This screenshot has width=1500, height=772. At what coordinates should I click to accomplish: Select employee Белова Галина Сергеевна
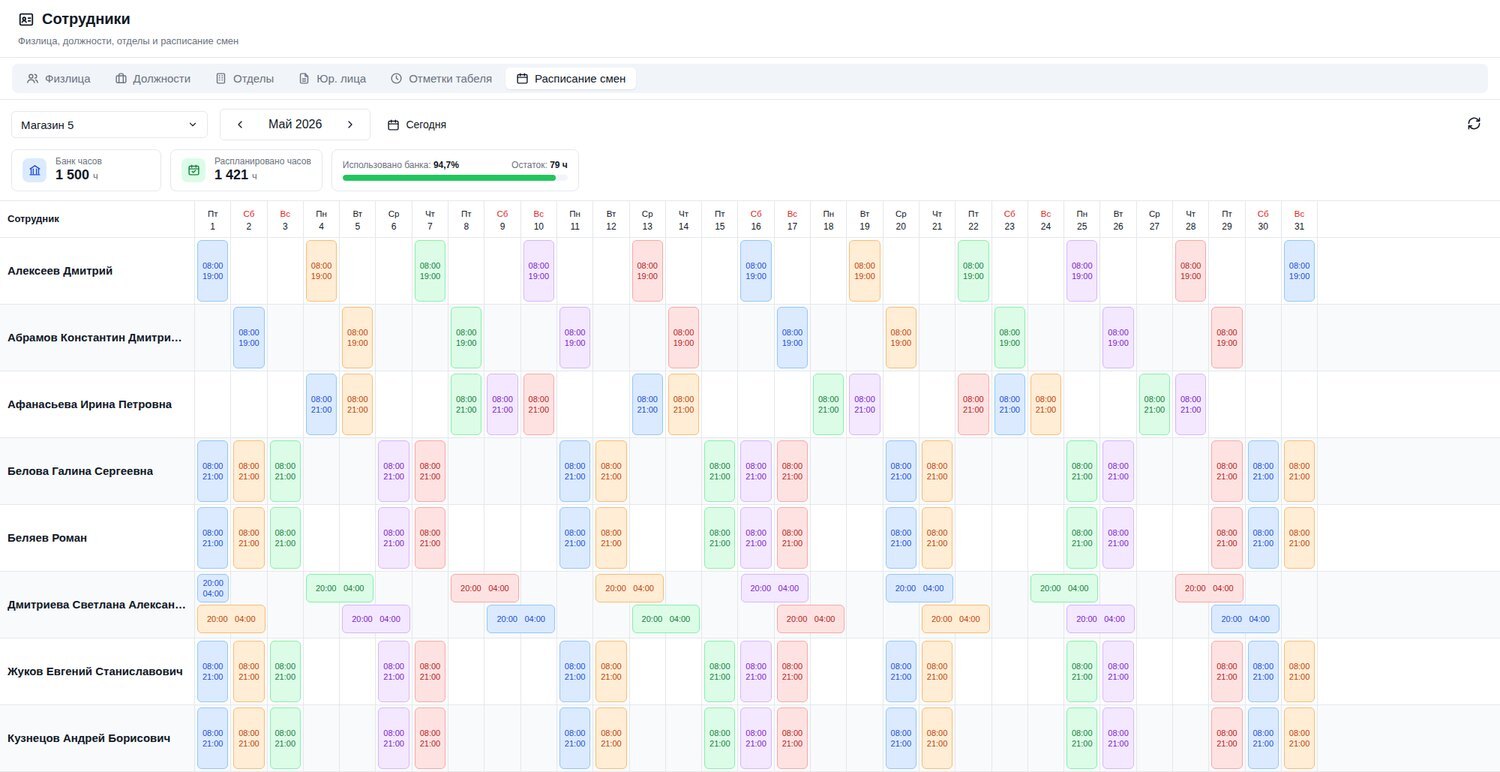point(80,471)
